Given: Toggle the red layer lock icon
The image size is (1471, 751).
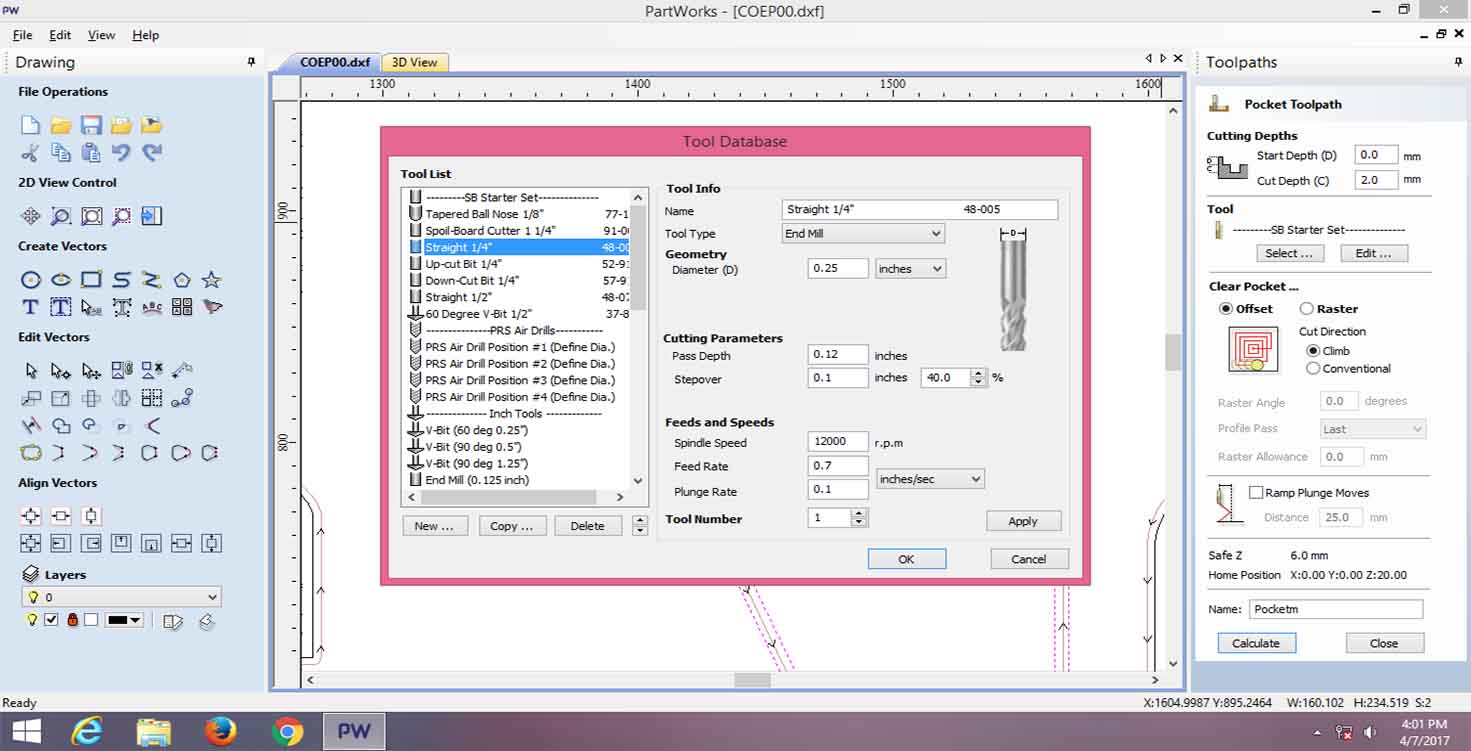Looking at the screenshot, I should (72, 620).
